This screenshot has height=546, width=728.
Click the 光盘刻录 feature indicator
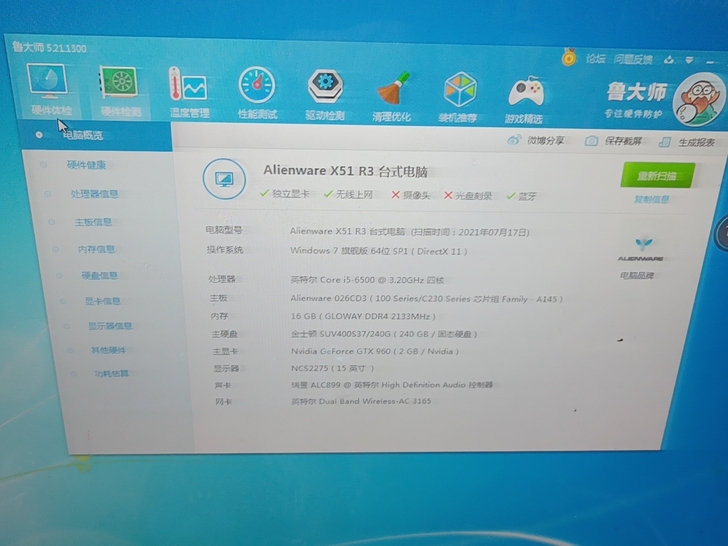(x=468, y=195)
